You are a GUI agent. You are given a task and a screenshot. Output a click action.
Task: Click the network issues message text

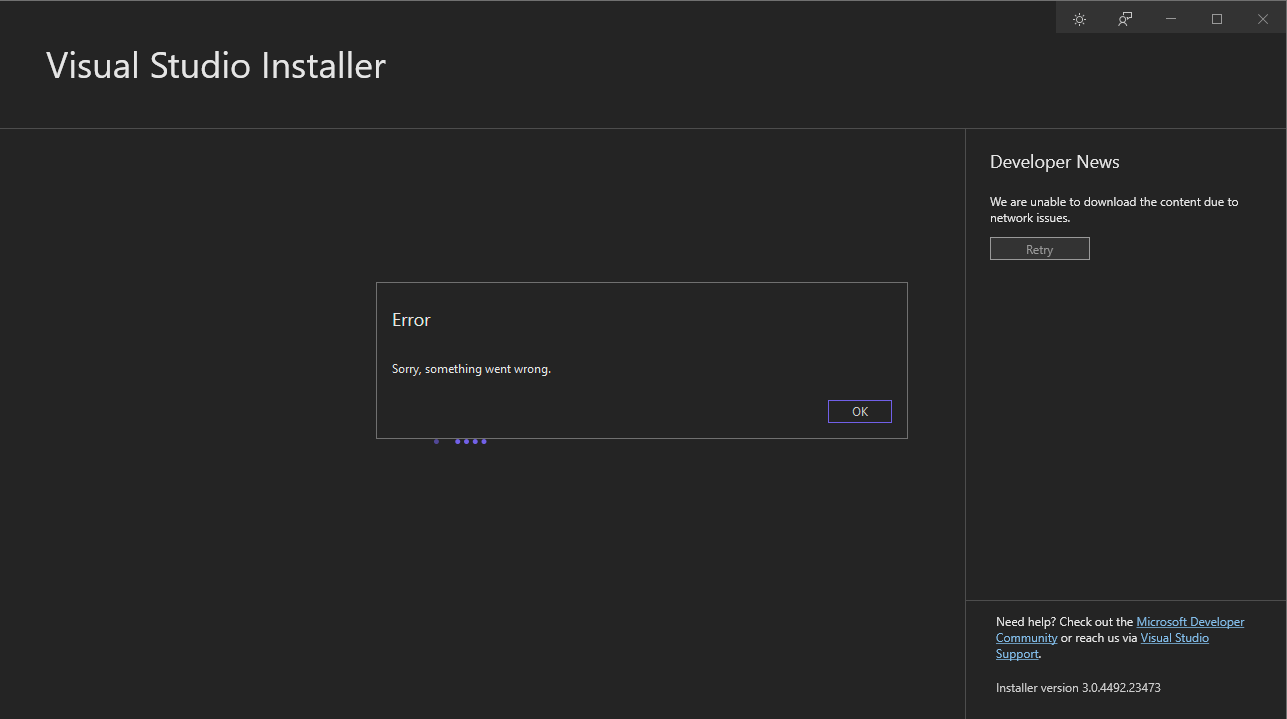point(1114,210)
